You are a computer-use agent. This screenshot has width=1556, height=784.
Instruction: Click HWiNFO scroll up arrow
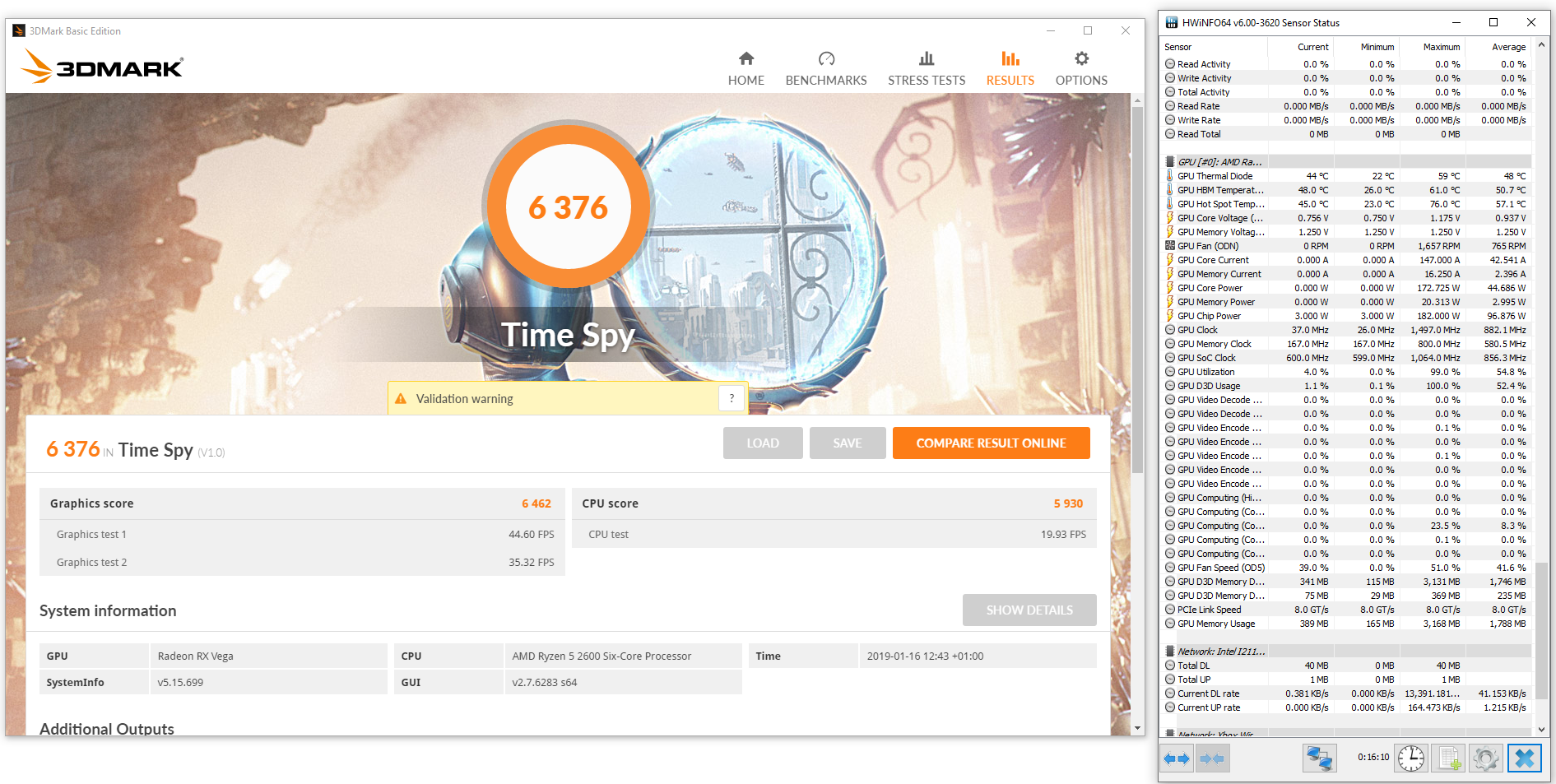click(1541, 45)
